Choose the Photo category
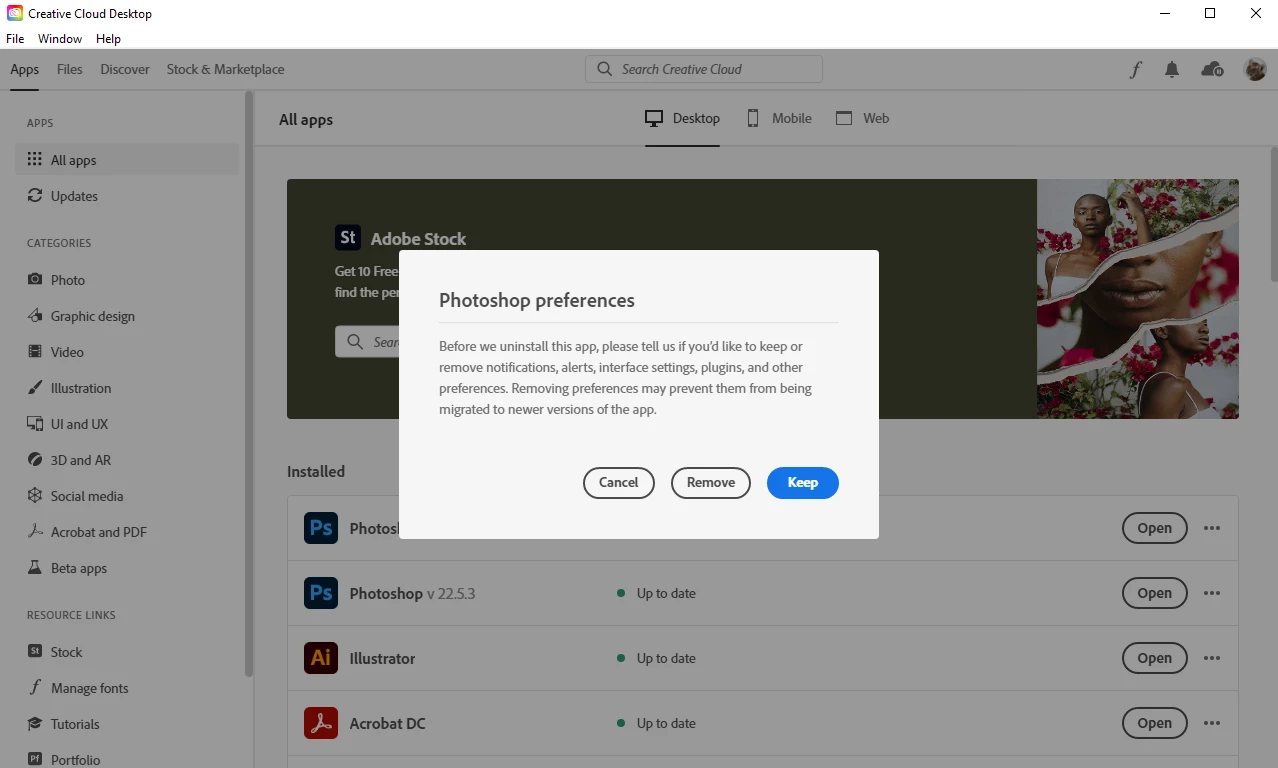Screen dimensions: 1278x768 pos(127,280)
